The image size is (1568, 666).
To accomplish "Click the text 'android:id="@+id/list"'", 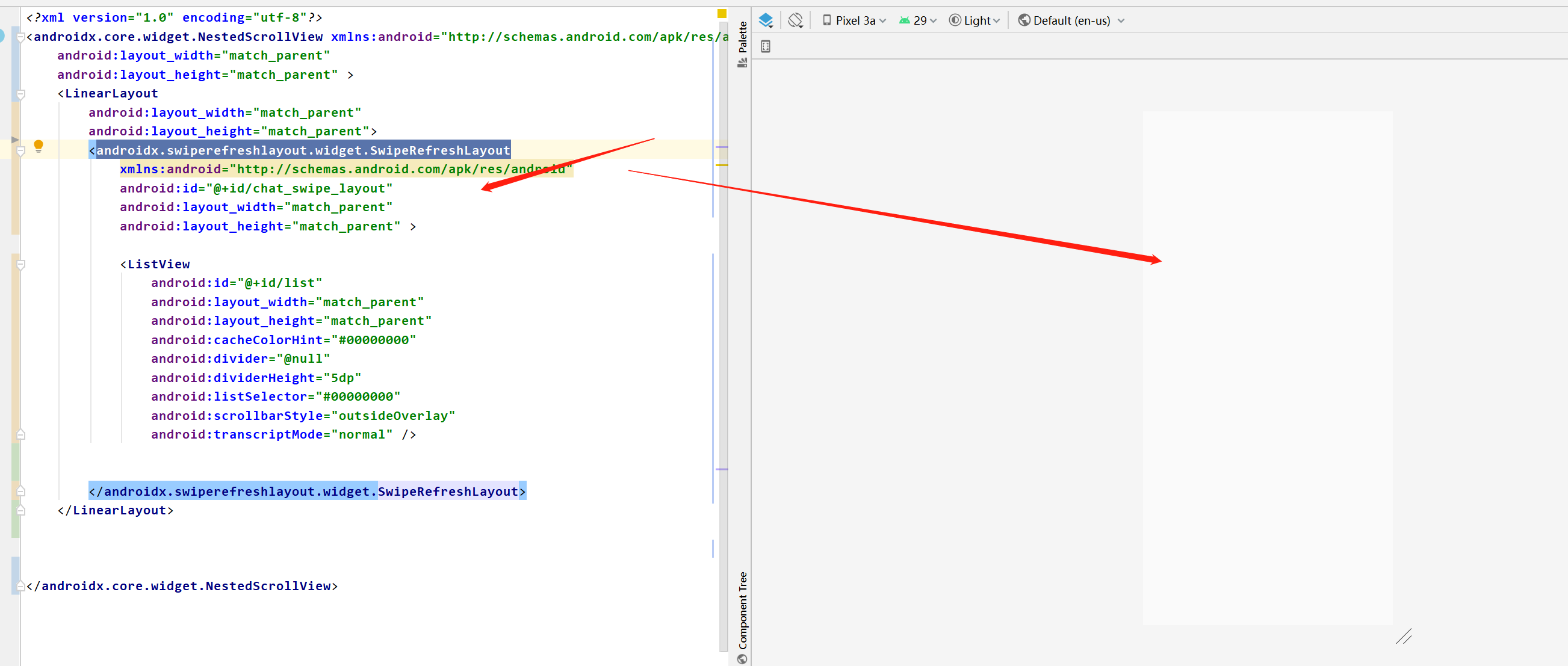I will click(x=237, y=283).
